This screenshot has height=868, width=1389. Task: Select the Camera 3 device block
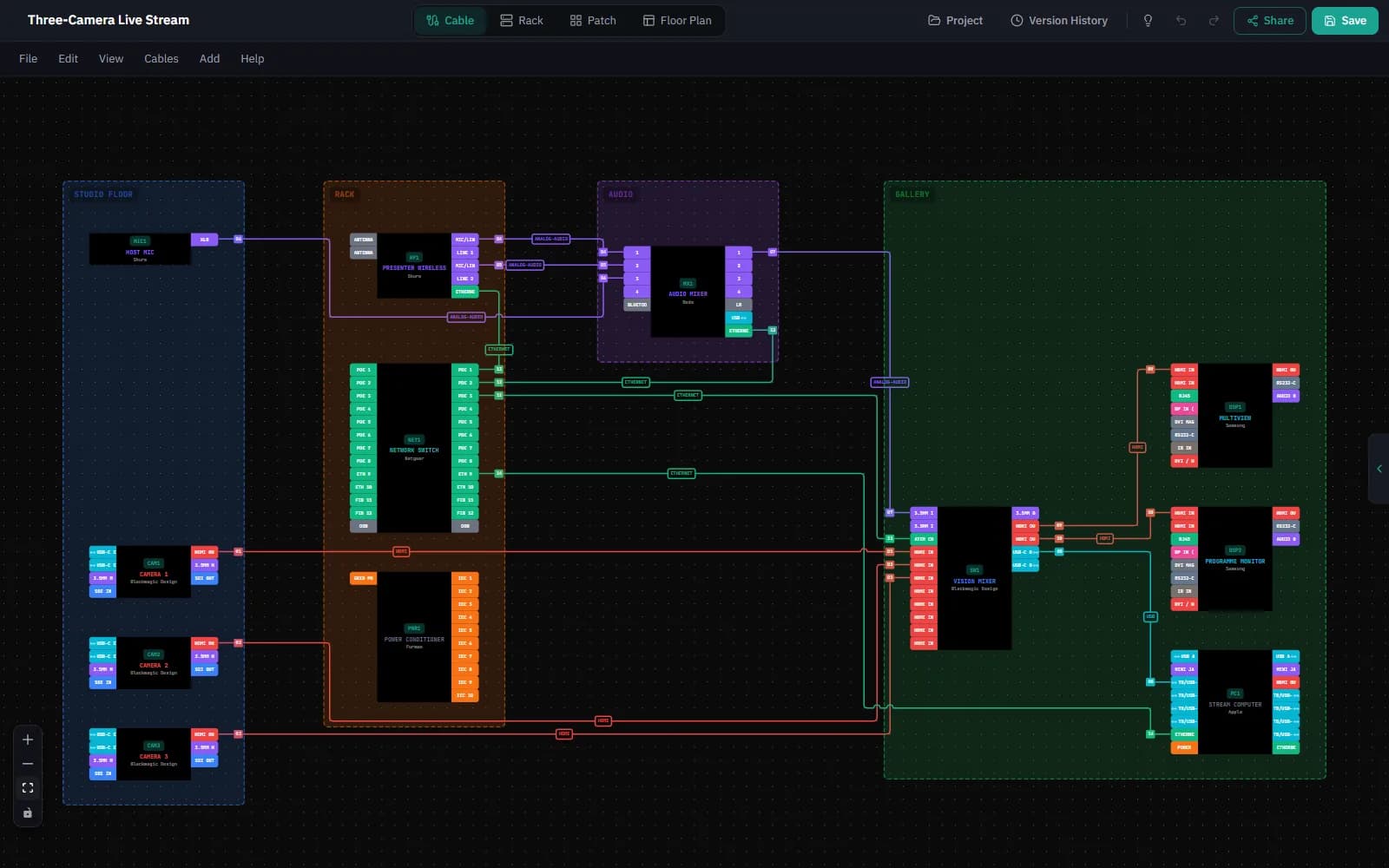pyautogui.click(x=154, y=754)
